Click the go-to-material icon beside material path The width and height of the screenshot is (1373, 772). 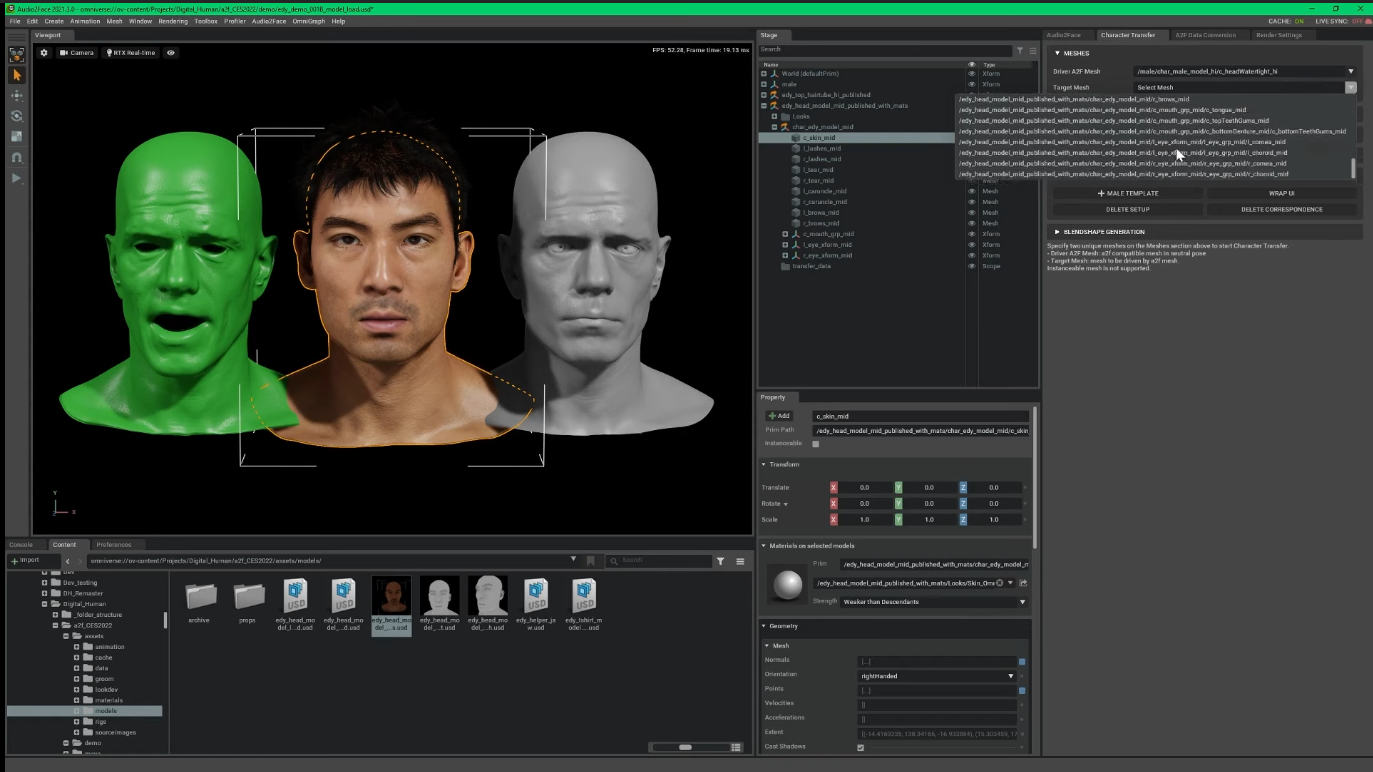pyautogui.click(x=1023, y=583)
